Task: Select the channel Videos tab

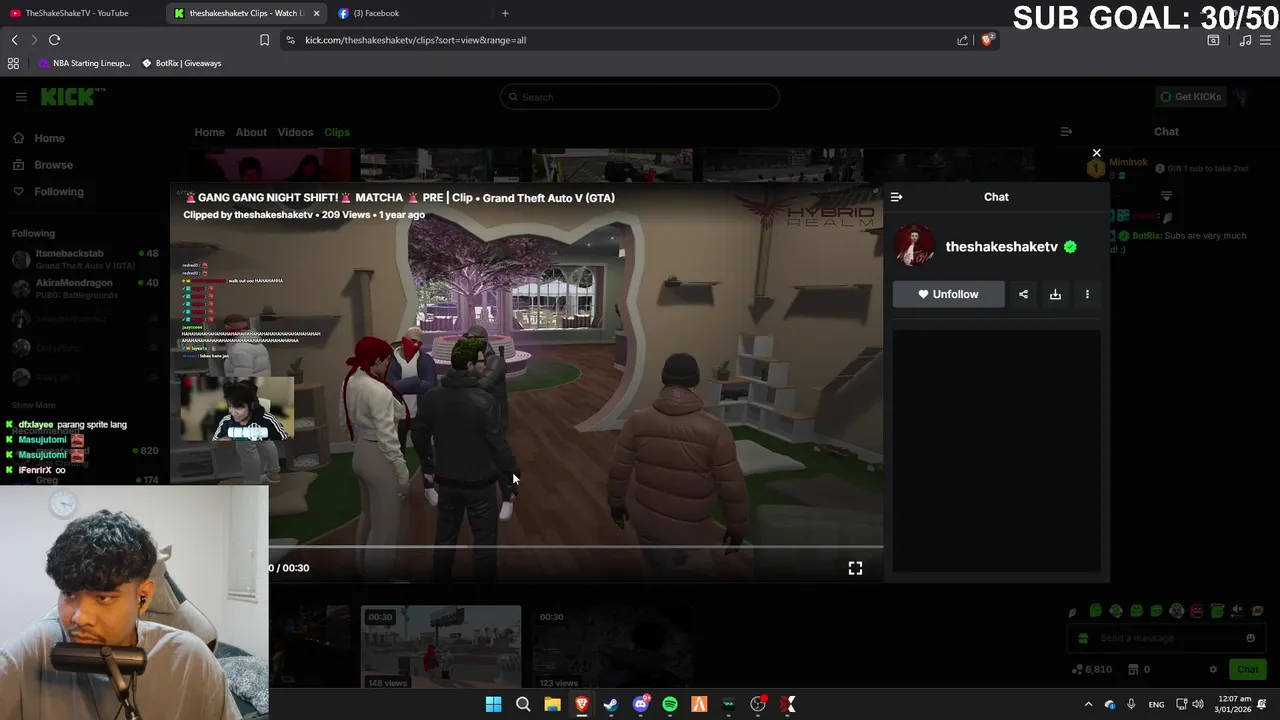Action: coord(295,132)
